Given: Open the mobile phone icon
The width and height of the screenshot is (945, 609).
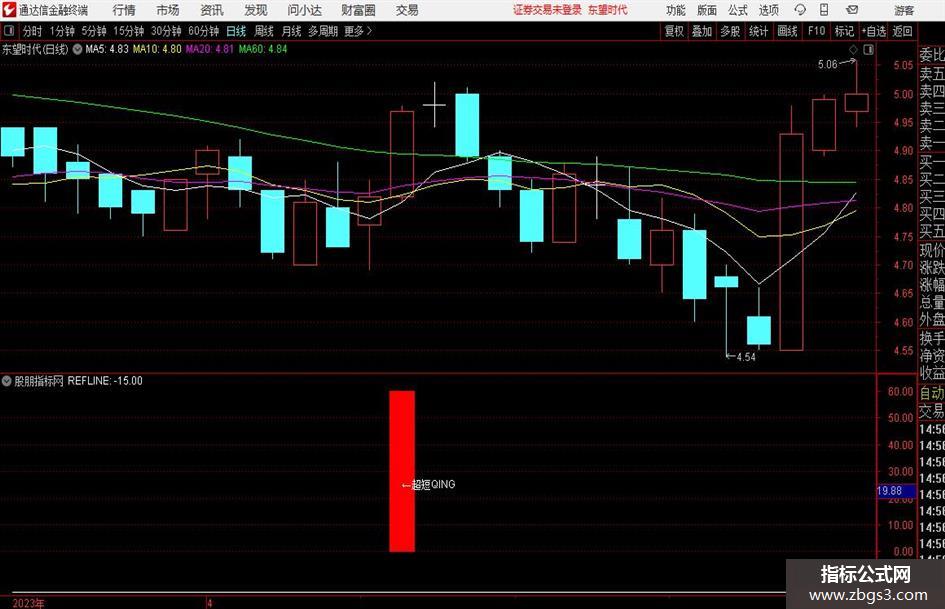Looking at the screenshot, I should point(824,10).
